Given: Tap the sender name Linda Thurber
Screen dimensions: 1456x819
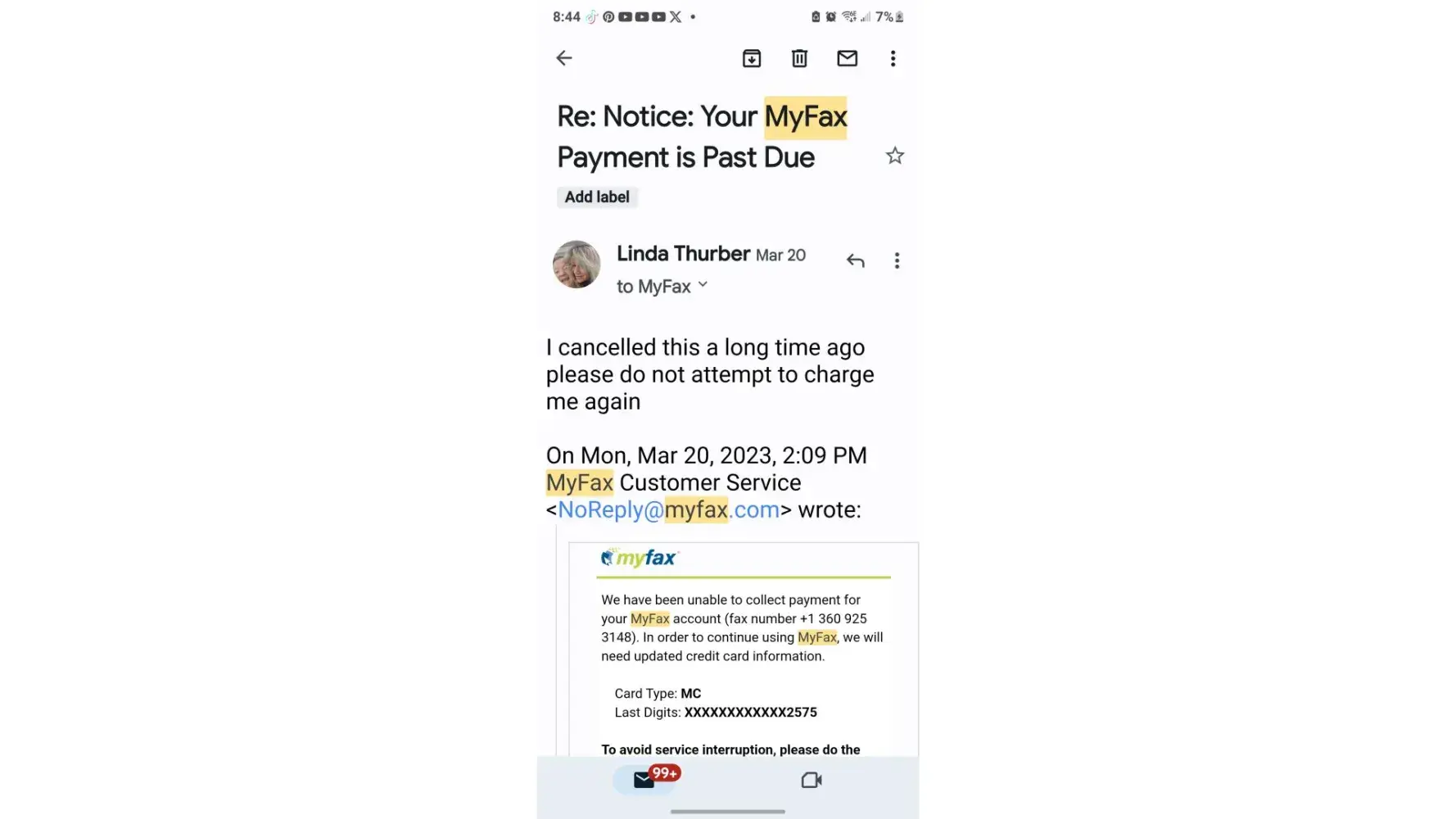Looking at the screenshot, I should (x=683, y=254).
